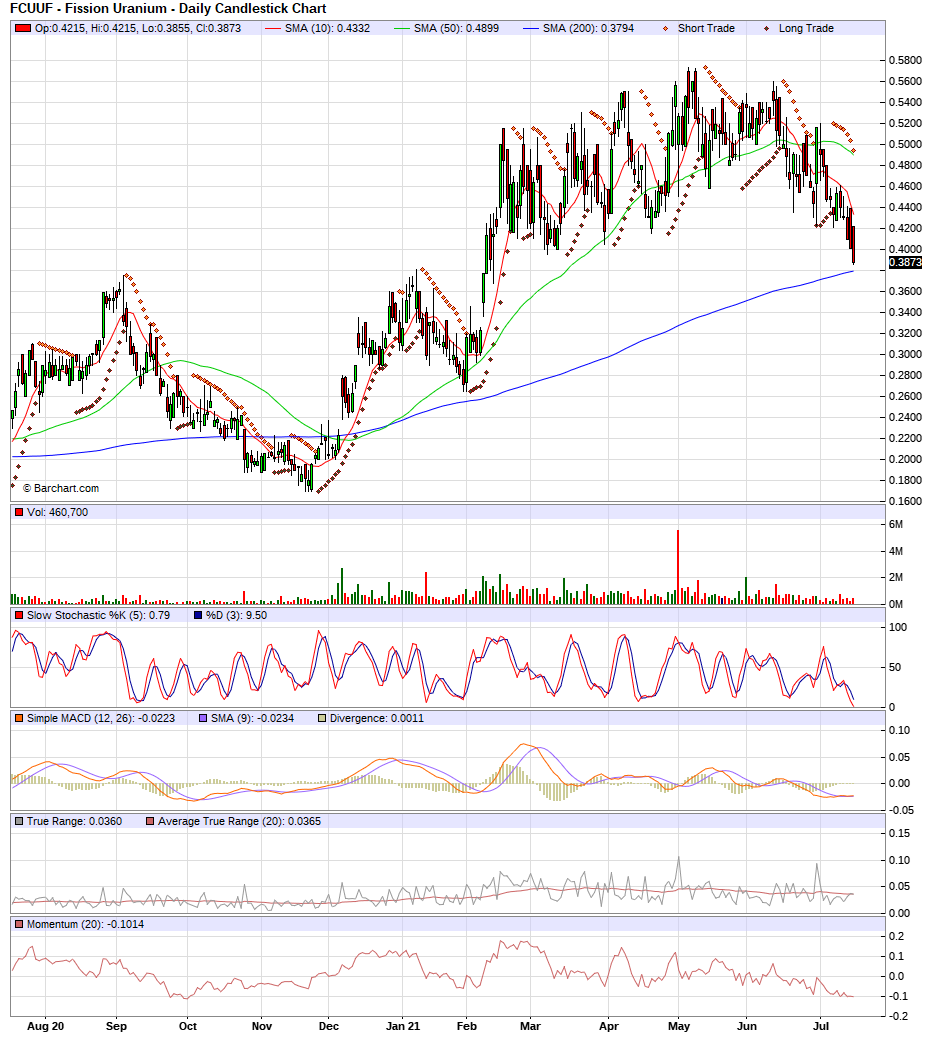This screenshot has width=930, height=1057.
Task: Click the Slow Stochastic %K (5): 0.79 label
Action: (98, 615)
